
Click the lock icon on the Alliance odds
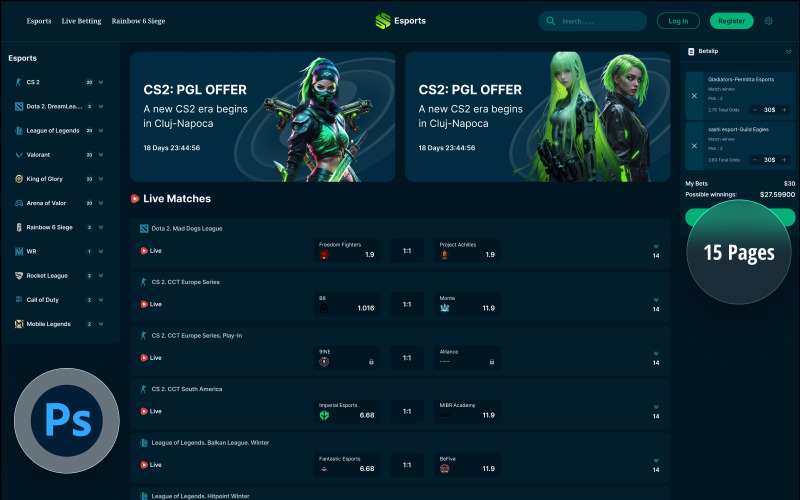coord(491,362)
